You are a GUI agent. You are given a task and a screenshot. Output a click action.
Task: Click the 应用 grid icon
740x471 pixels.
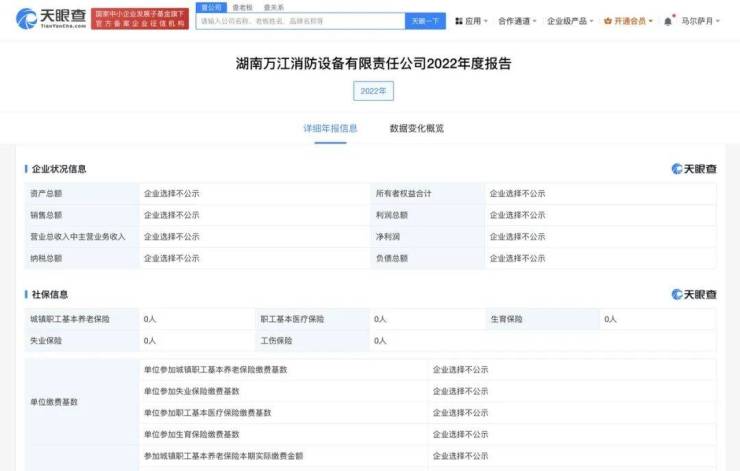point(458,21)
